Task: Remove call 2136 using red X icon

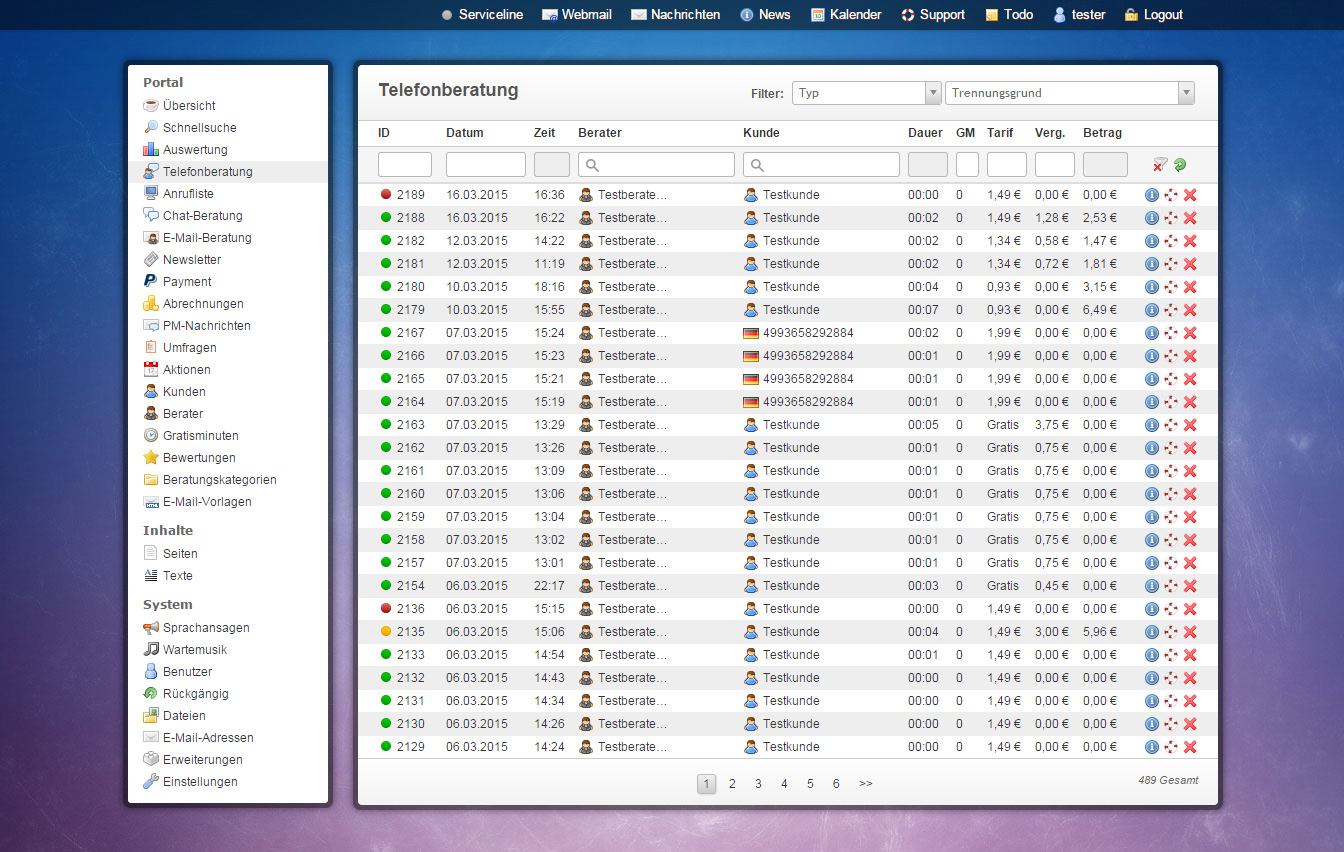Action: pyautogui.click(x=1190, y=609)
